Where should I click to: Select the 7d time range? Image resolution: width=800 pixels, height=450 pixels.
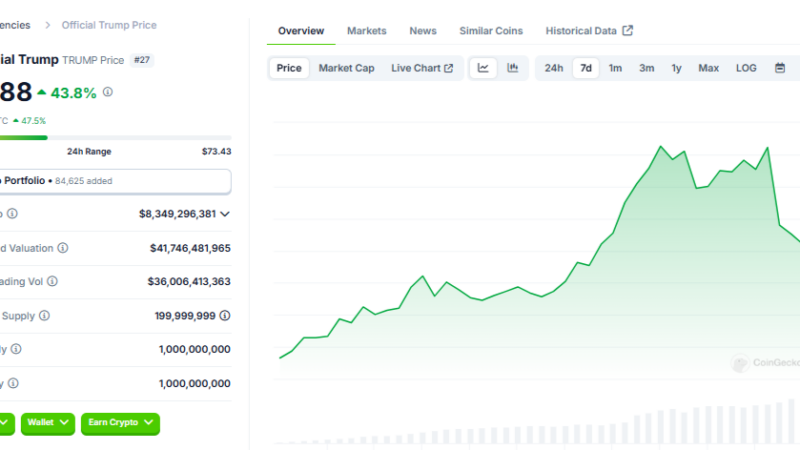586,68
